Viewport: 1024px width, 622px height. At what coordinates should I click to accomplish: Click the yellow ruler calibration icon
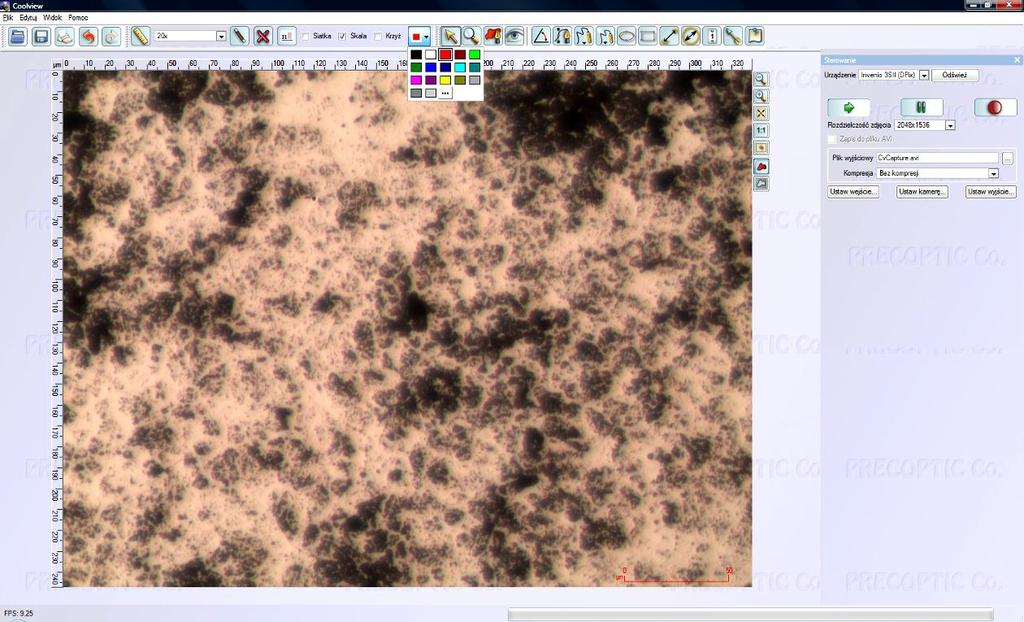140,36
